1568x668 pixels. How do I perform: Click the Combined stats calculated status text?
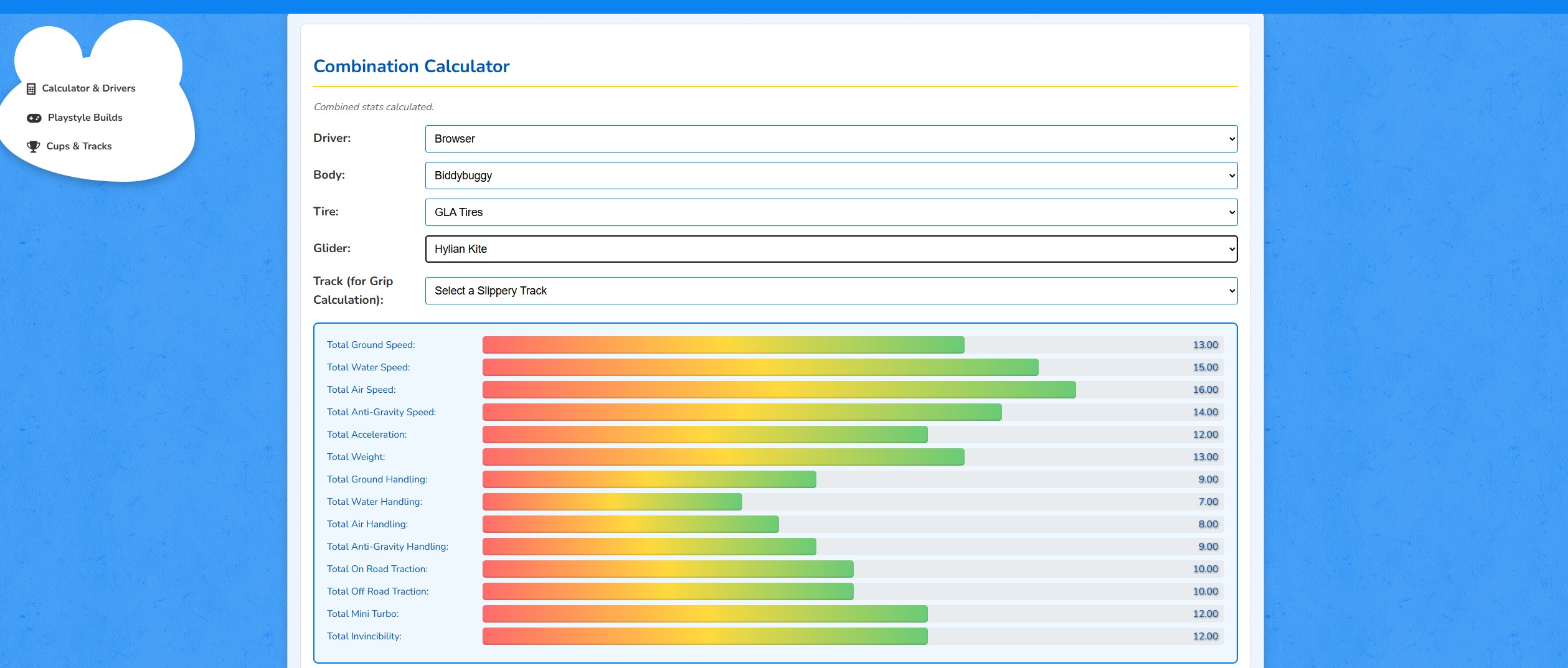(x=374, y=107)
